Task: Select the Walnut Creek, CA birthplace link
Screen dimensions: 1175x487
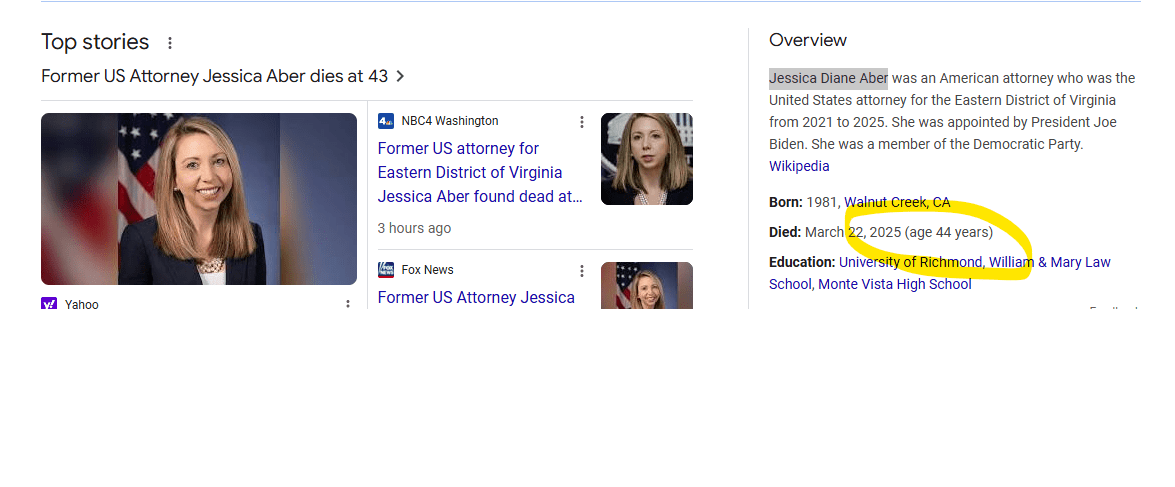Action: [x=897, y=202]
